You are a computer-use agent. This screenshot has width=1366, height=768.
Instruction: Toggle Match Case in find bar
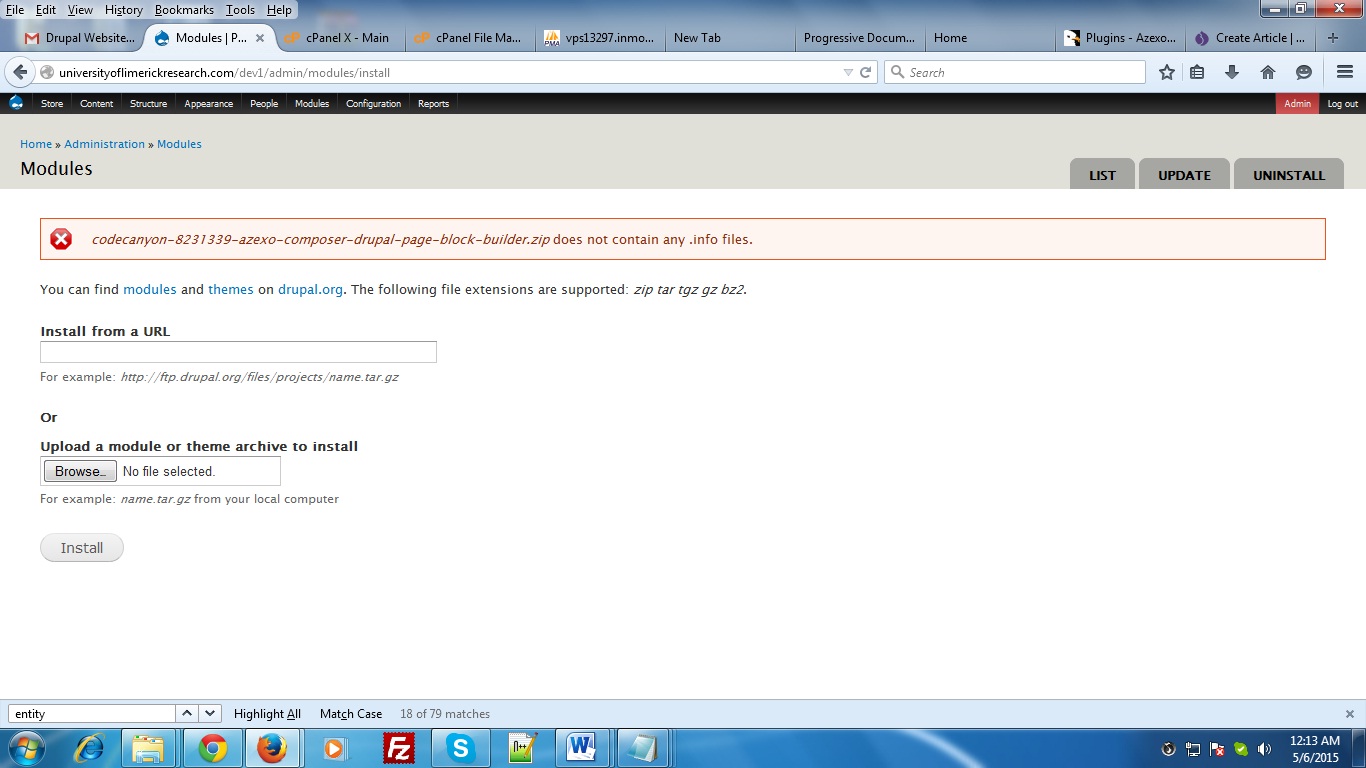350,714
